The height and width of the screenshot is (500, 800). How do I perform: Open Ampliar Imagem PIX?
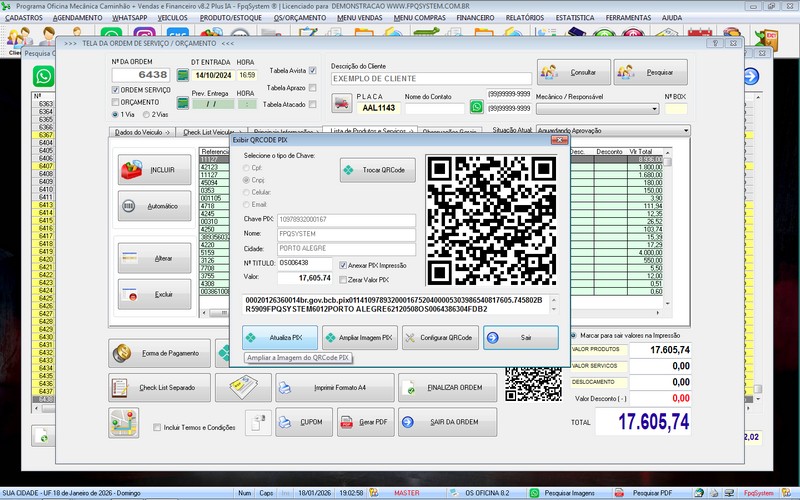[x=359, y=338]
